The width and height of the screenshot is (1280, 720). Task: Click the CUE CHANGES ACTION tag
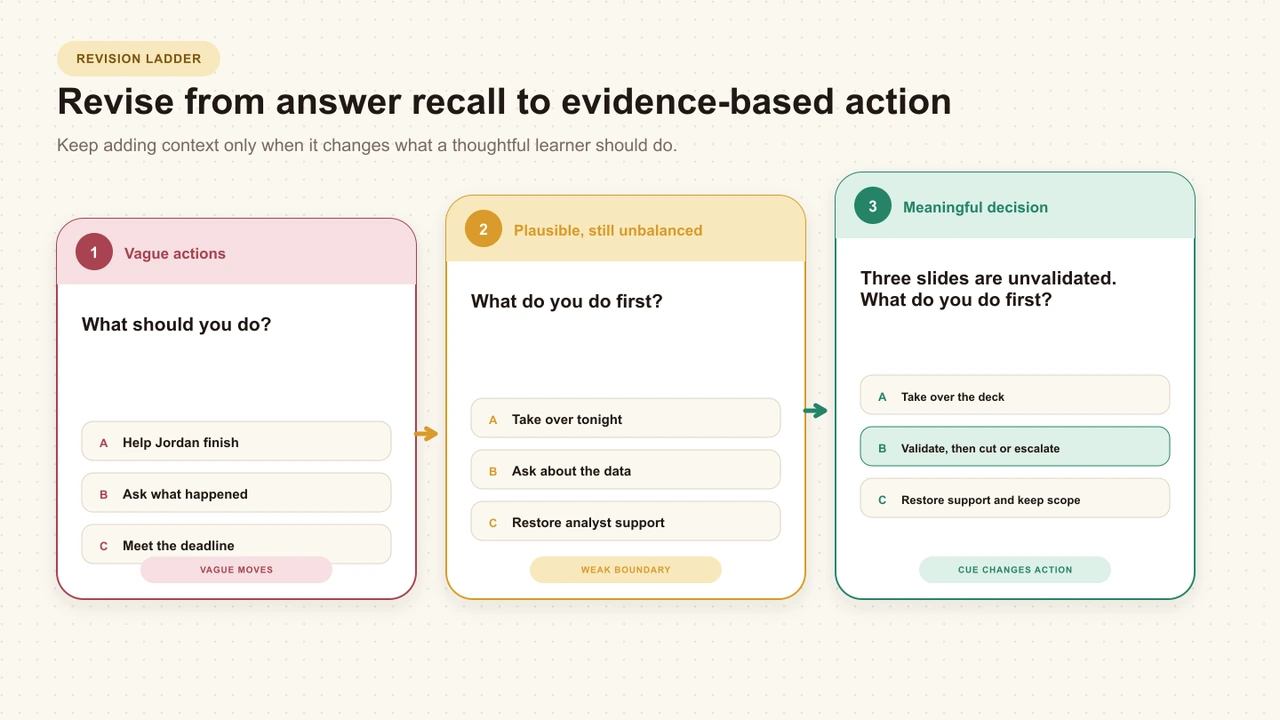tap(1014, 570)
